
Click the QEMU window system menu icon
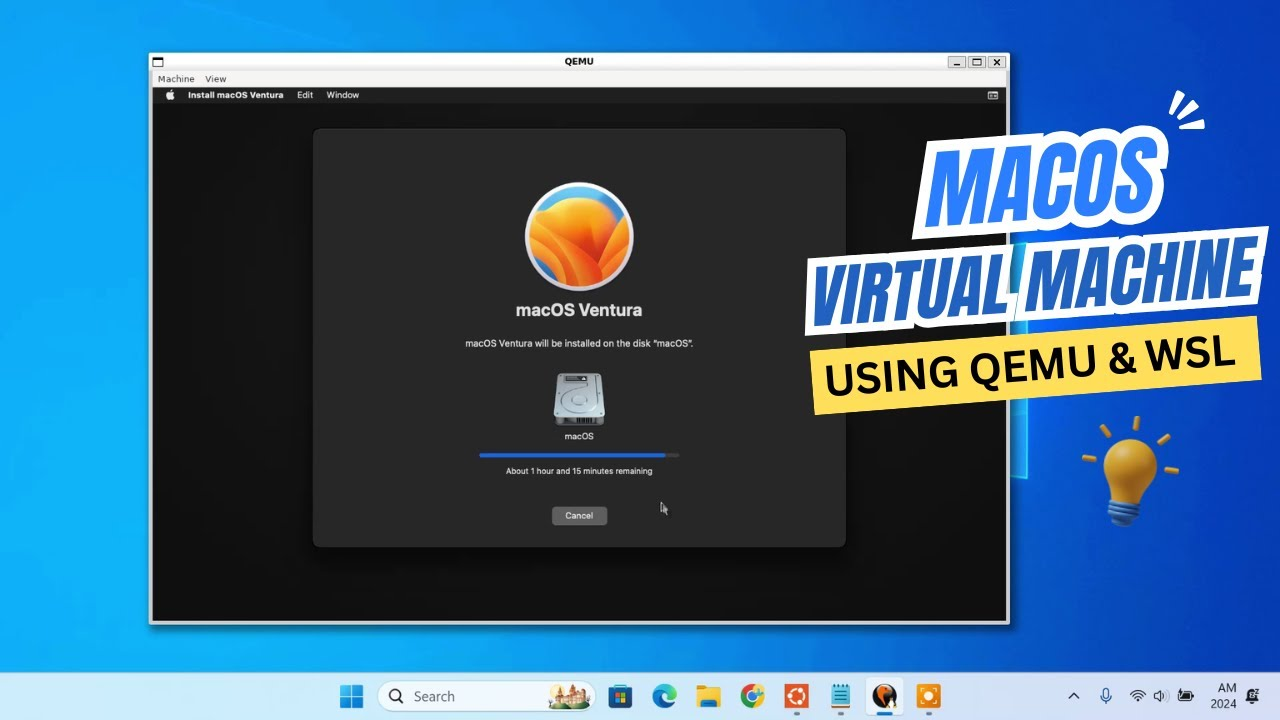[x=158, y=62]
